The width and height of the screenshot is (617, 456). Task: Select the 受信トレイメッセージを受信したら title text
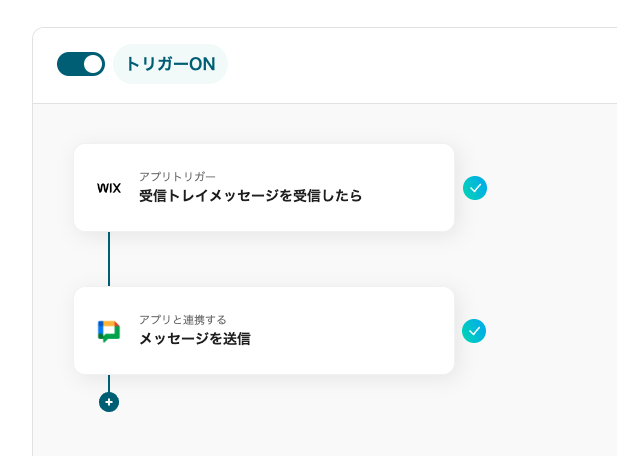250,196
